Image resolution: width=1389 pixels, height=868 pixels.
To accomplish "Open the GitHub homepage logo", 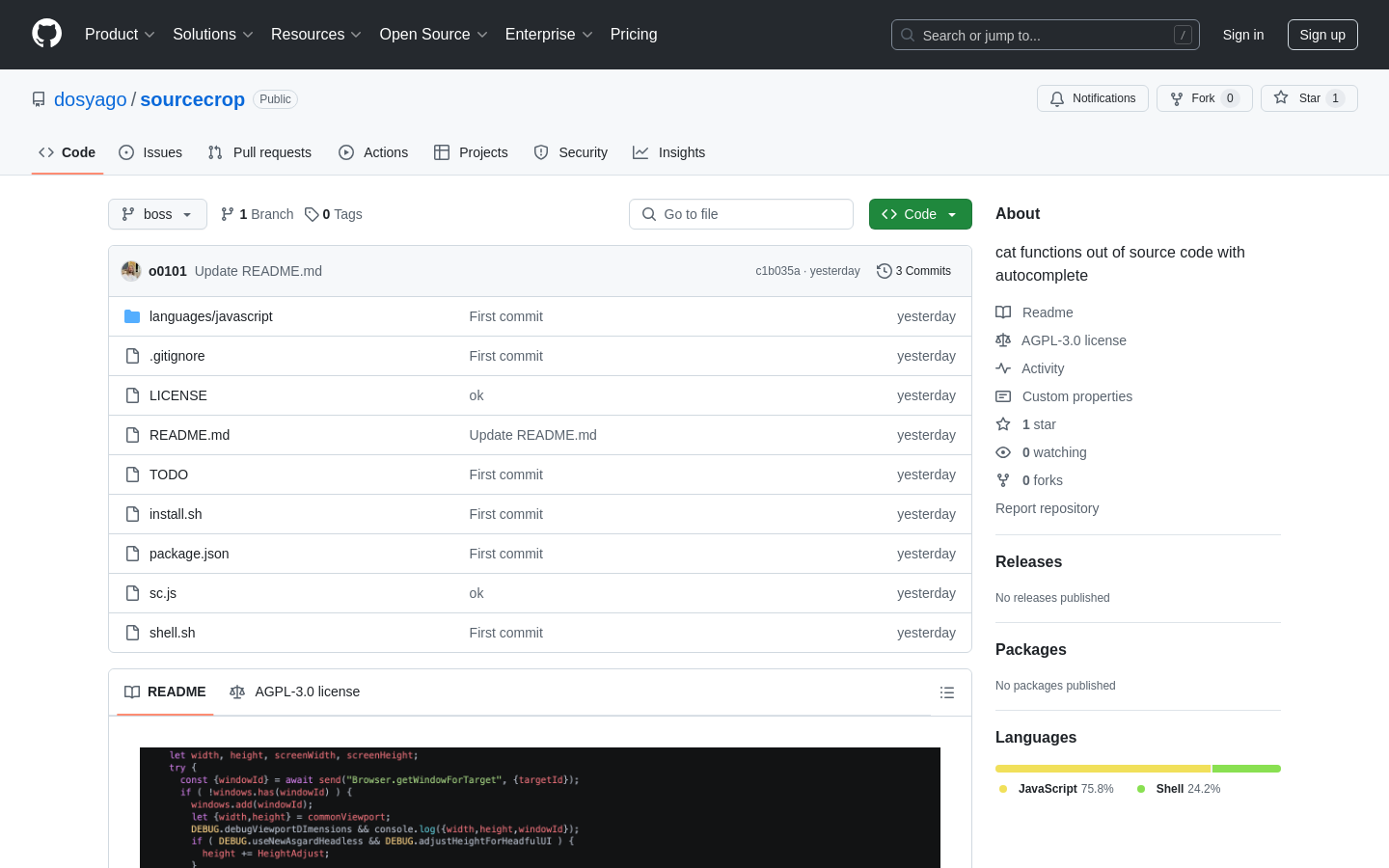I will pyautogui.click(x=47, y=34).
